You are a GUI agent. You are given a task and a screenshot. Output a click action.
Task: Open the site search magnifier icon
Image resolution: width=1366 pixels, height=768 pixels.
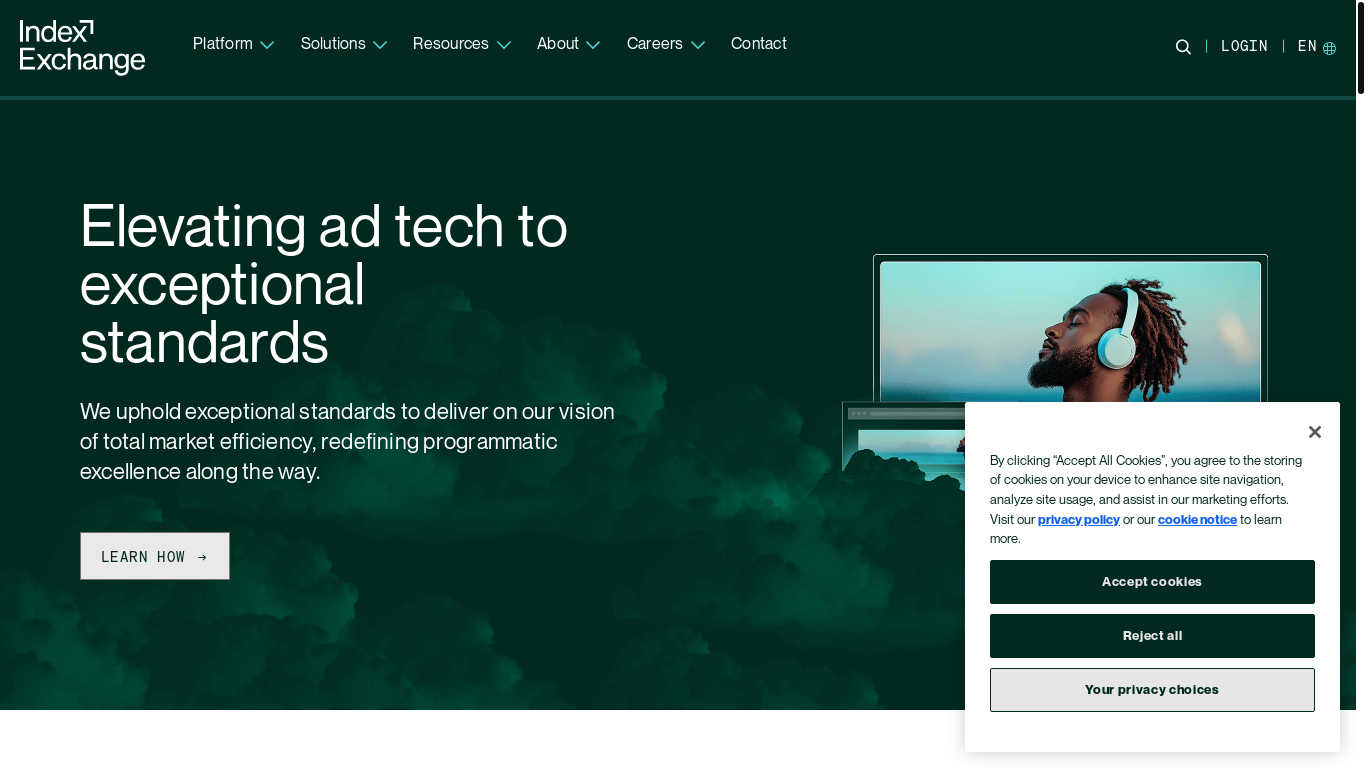tap(1183, 47)
